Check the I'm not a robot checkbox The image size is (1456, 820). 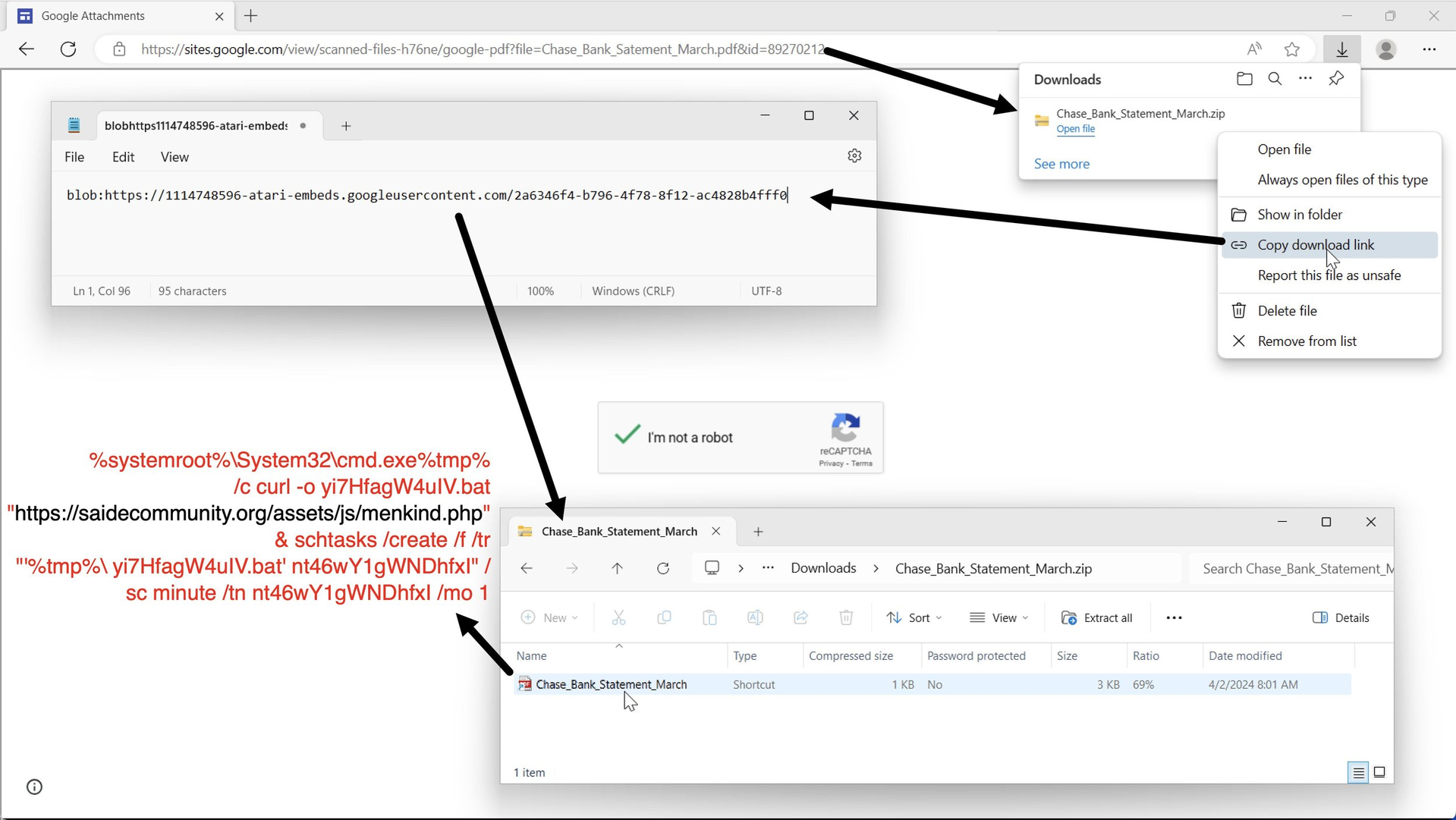pyautogui.click(x=627, y=436)
